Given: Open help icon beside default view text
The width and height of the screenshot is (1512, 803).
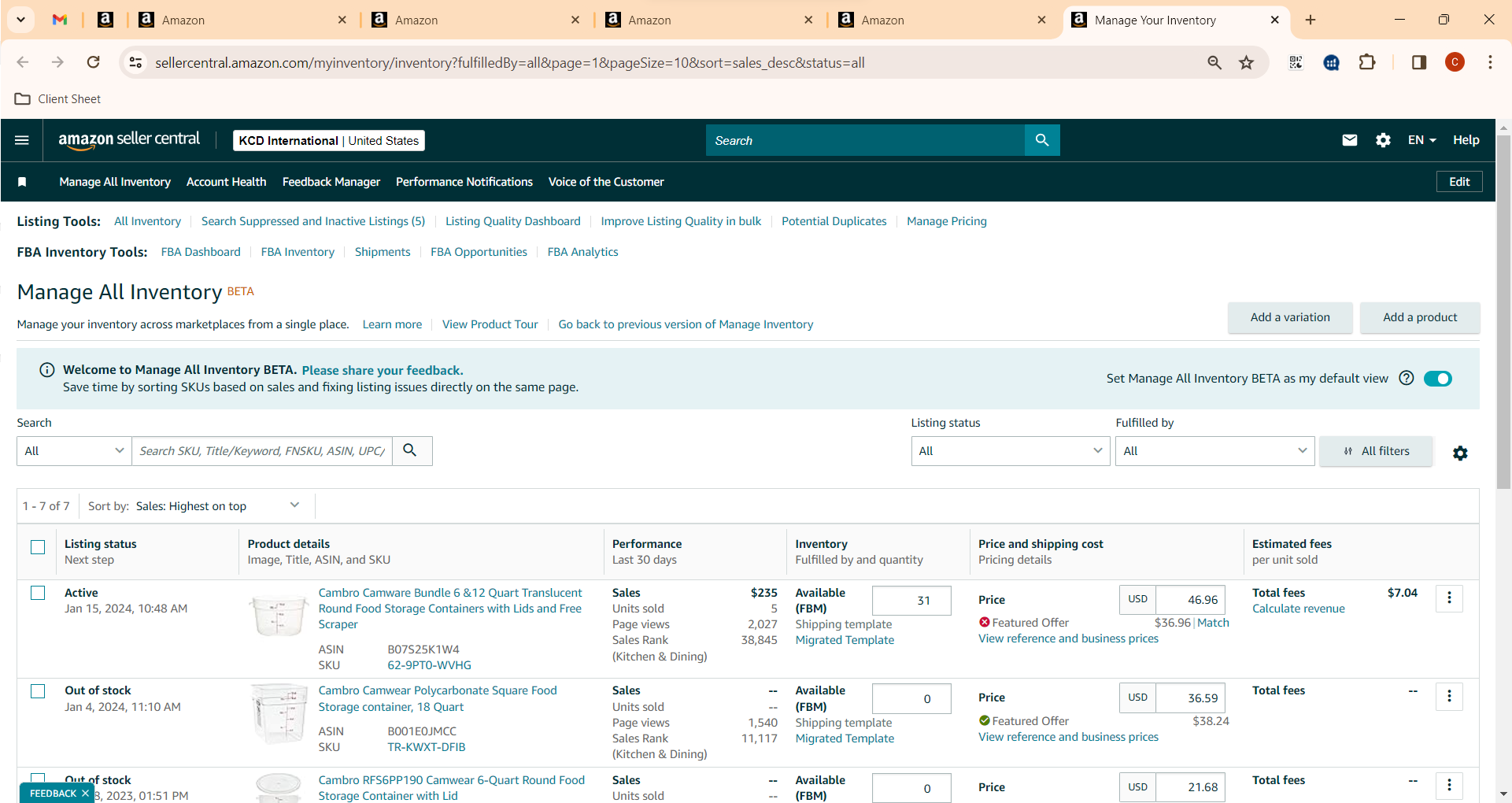Looking at the screenshot, I should [1407, 378].
